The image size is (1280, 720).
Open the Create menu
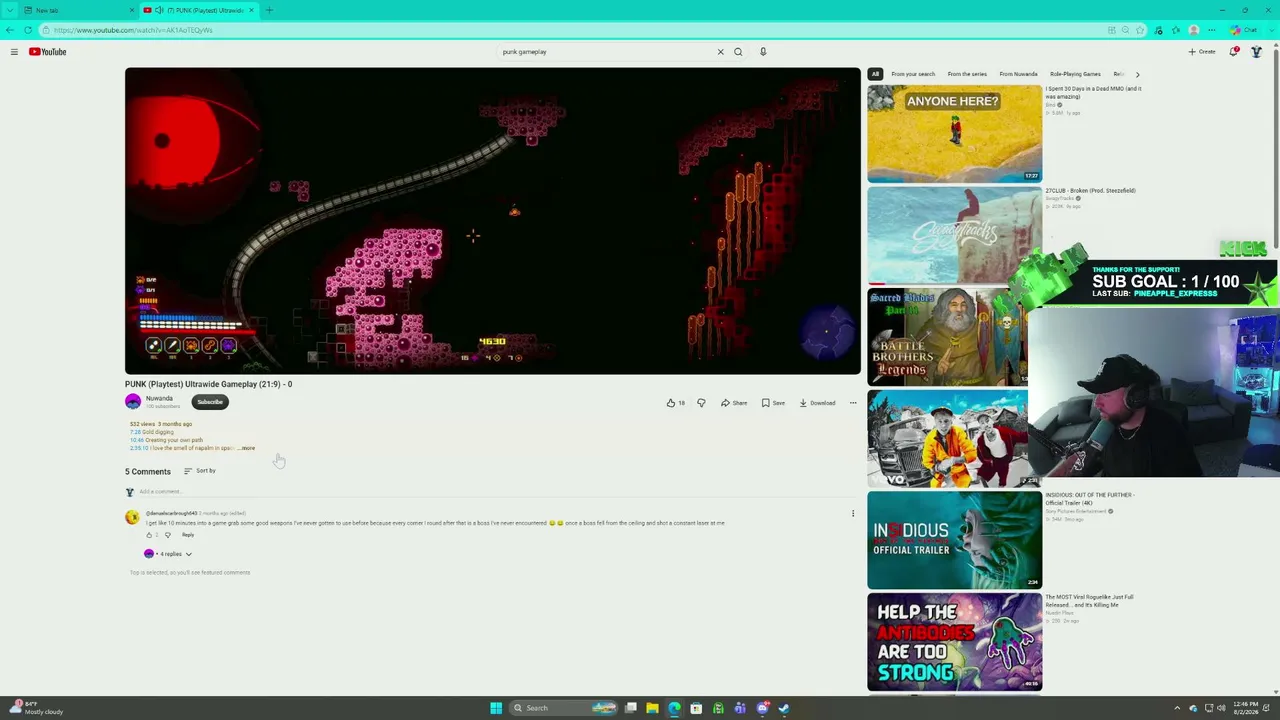(x=1202, y=52)
